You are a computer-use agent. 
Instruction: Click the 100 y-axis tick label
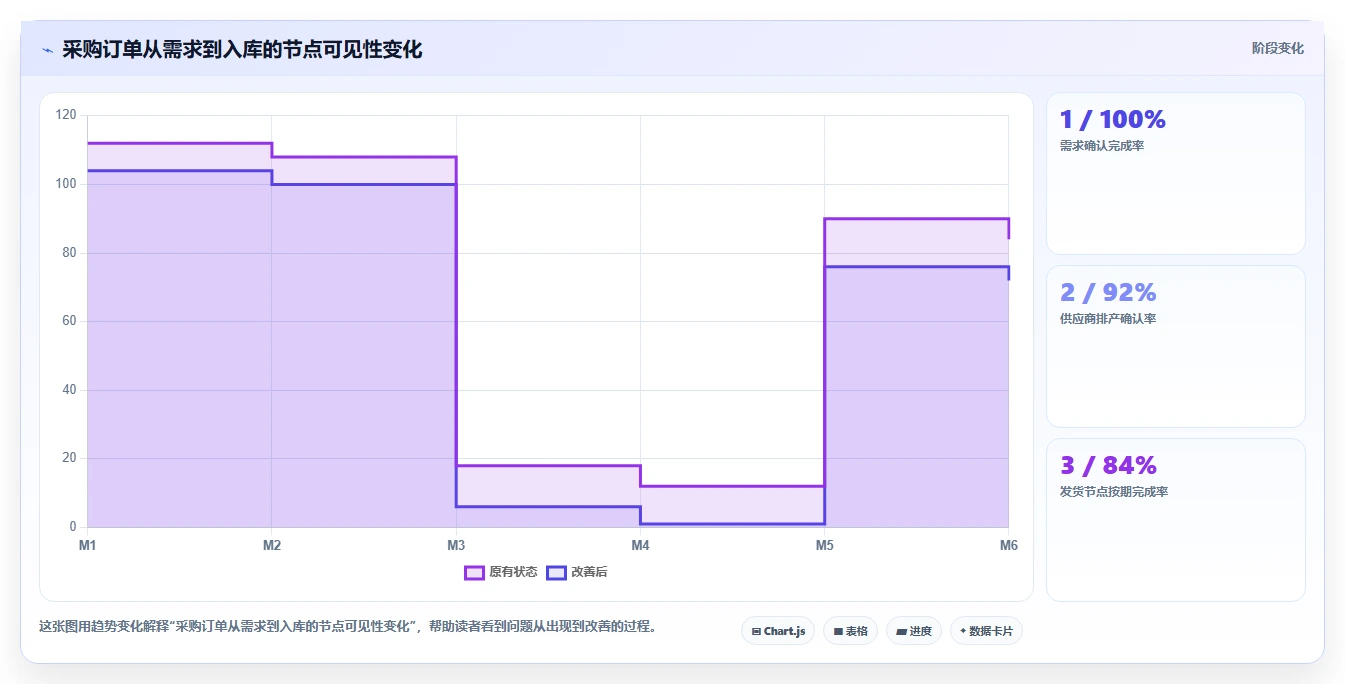[66, 184]
